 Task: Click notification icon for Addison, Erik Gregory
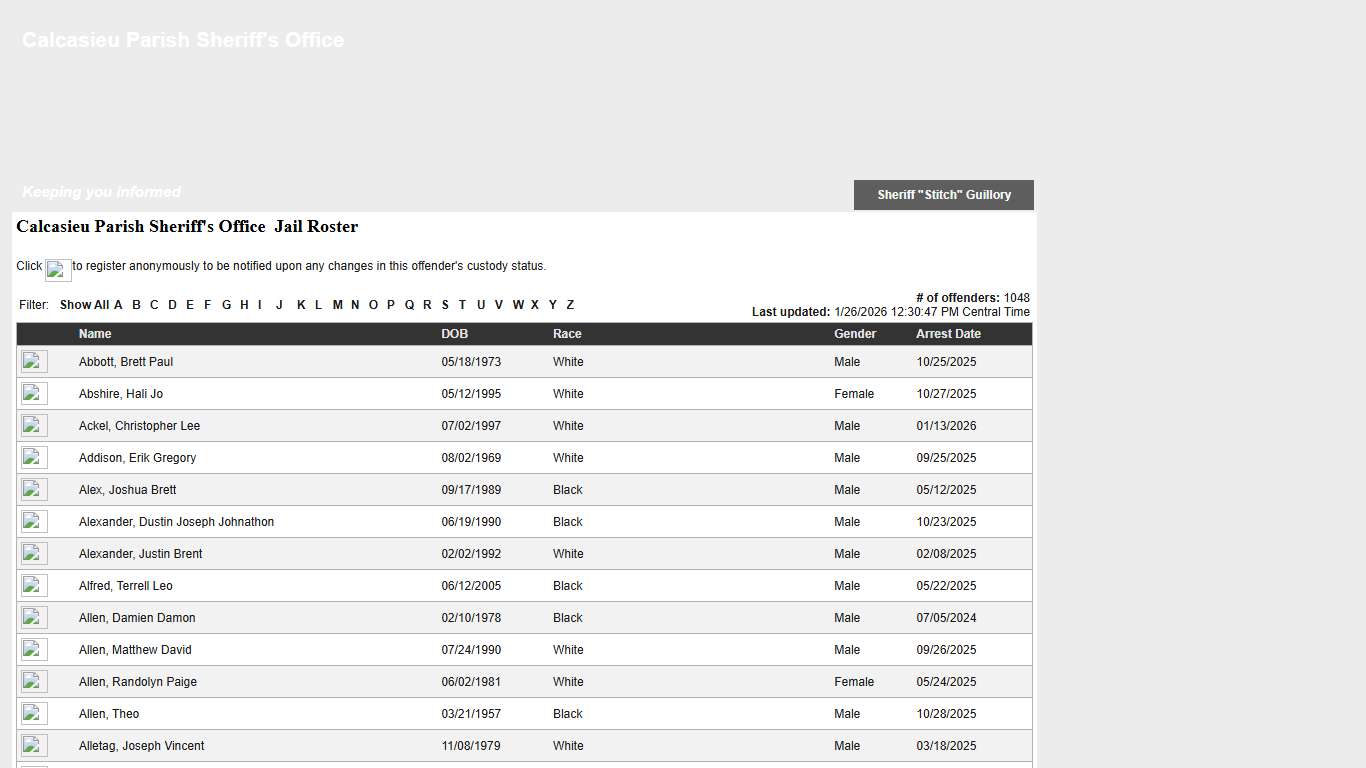pos(34,458)
